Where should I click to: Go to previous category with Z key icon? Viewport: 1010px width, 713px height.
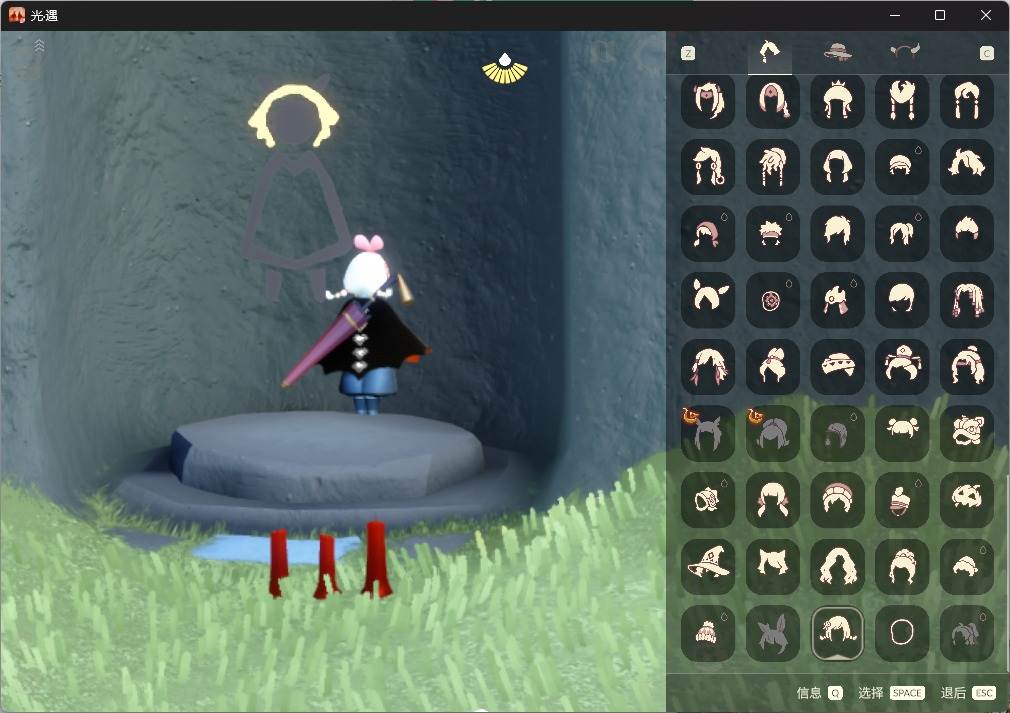coord(688,53)
